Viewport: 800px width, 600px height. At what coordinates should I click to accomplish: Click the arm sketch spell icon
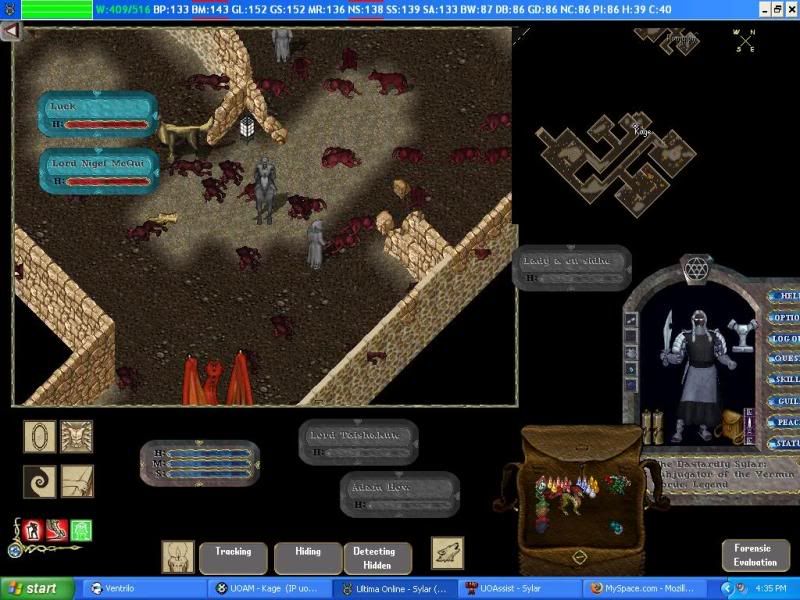(x=77, y=481)
